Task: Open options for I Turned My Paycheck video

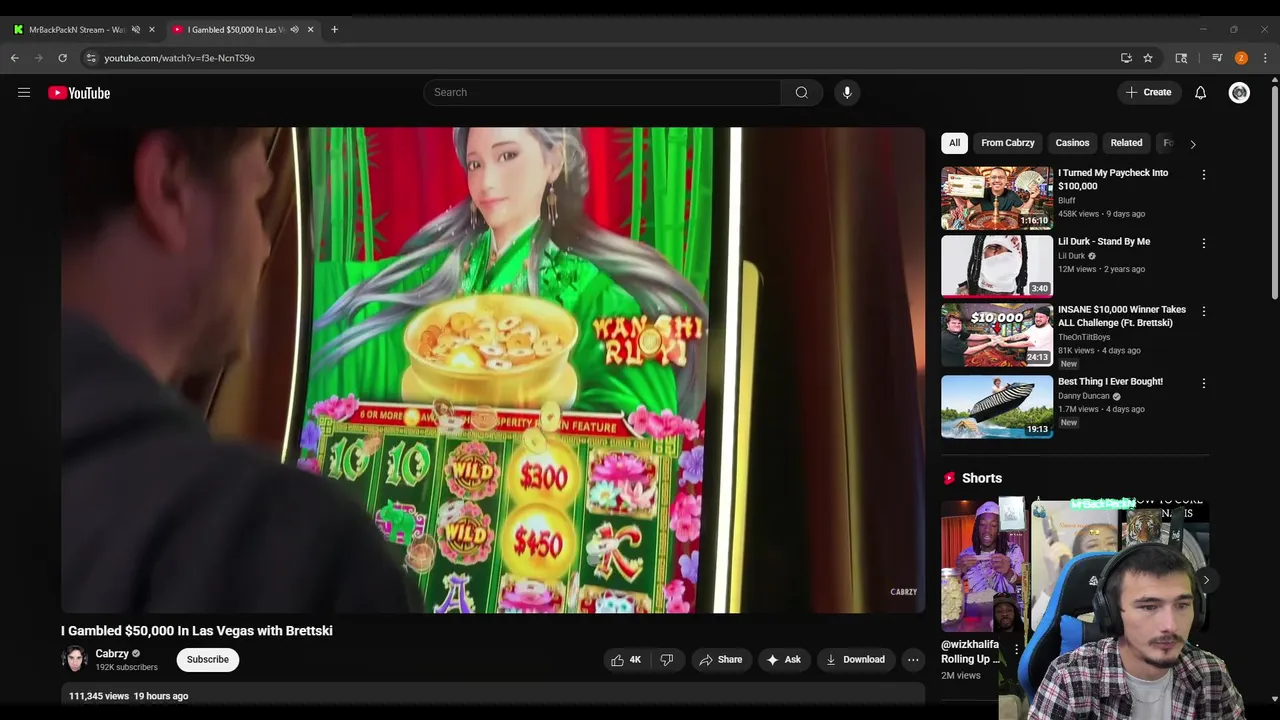Action: pos(1203,175)
